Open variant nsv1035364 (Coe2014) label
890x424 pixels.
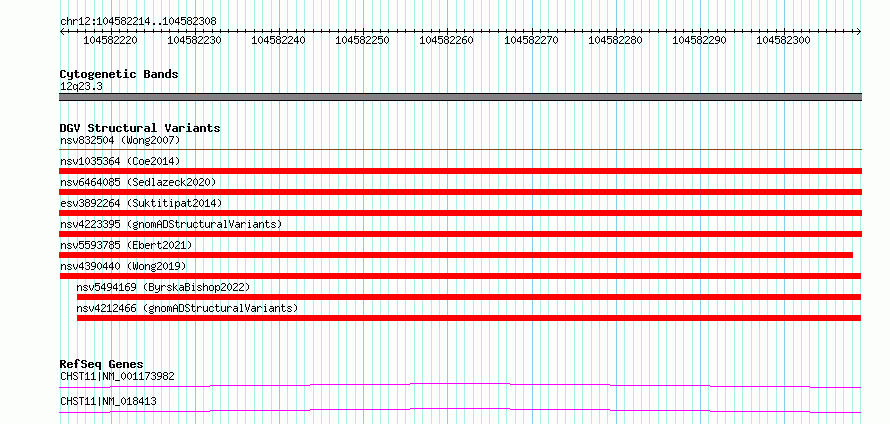(x=120, y=161)
